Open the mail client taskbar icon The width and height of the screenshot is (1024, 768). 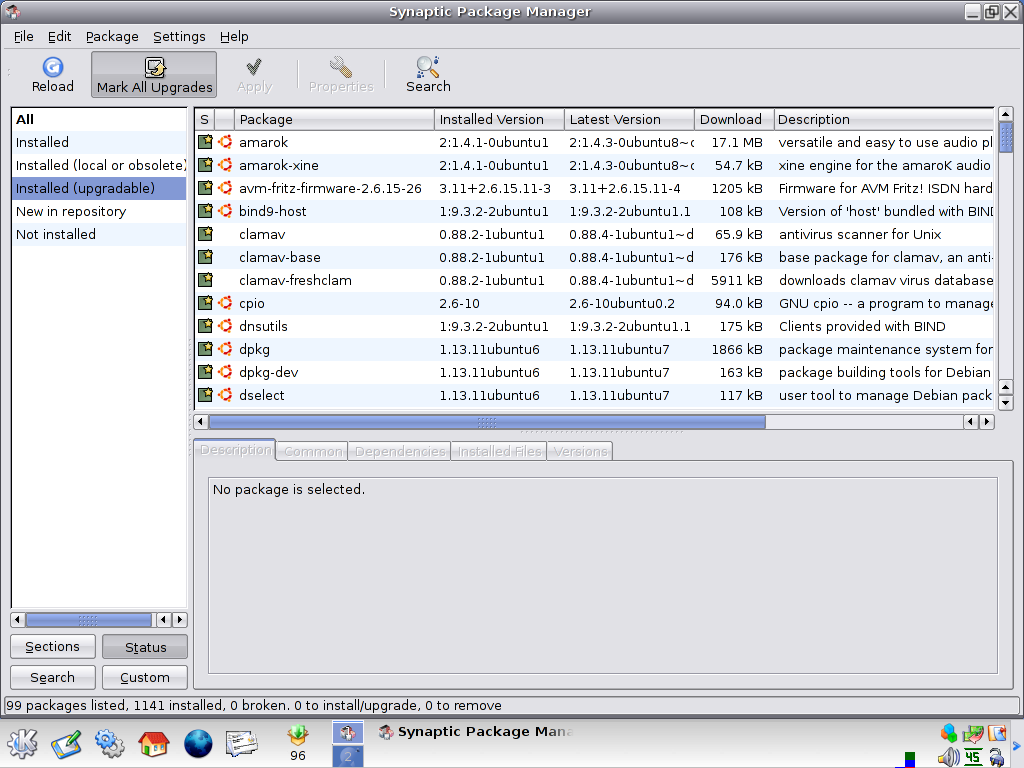point(242,743)
